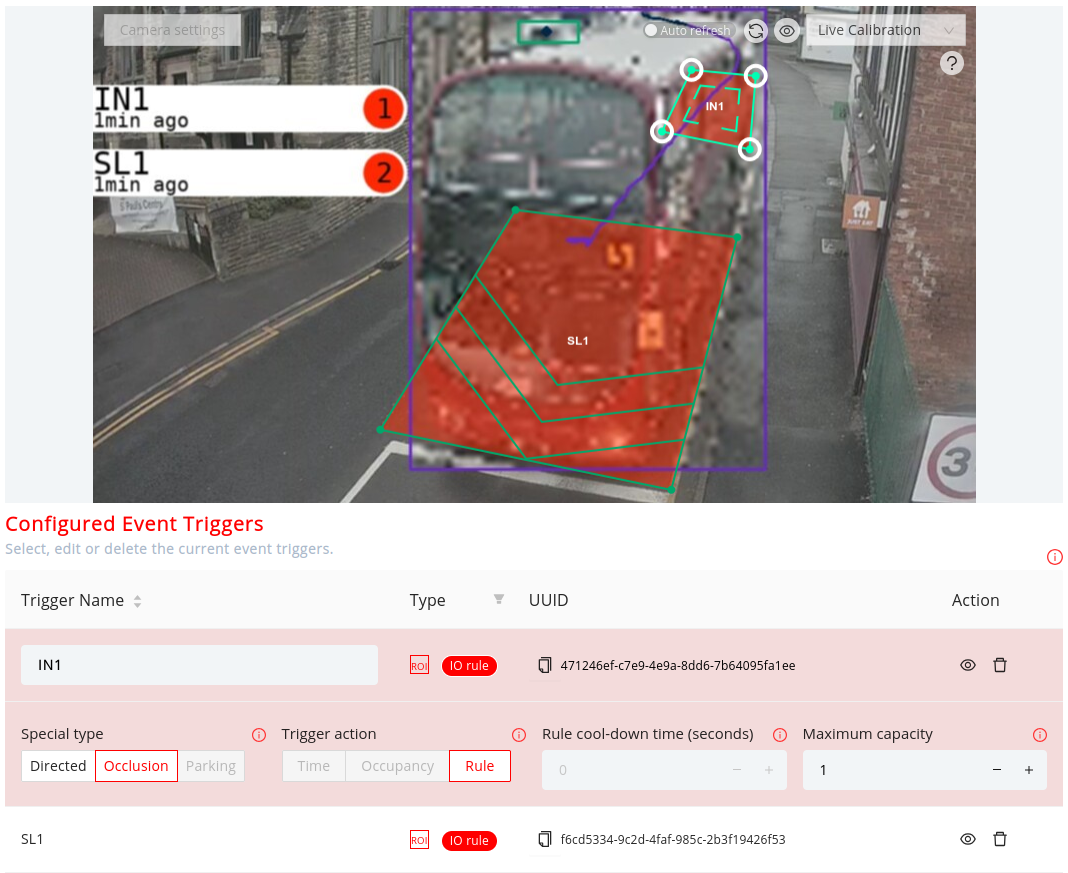Show Special type info tooltip

[259, 735]
